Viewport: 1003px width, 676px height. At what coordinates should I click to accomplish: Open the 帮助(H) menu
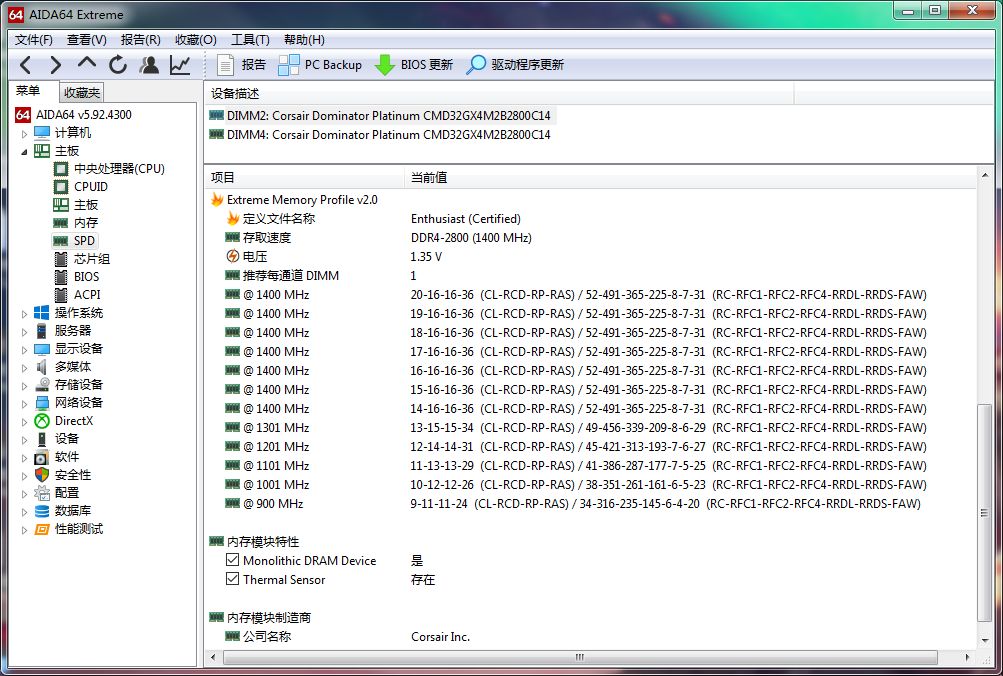(x=304, y=40)
